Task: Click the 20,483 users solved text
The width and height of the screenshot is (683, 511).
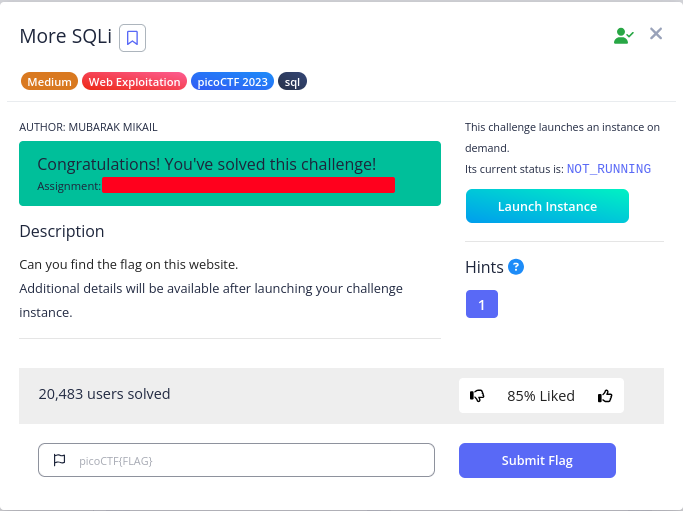Action: tap(104, 394)
